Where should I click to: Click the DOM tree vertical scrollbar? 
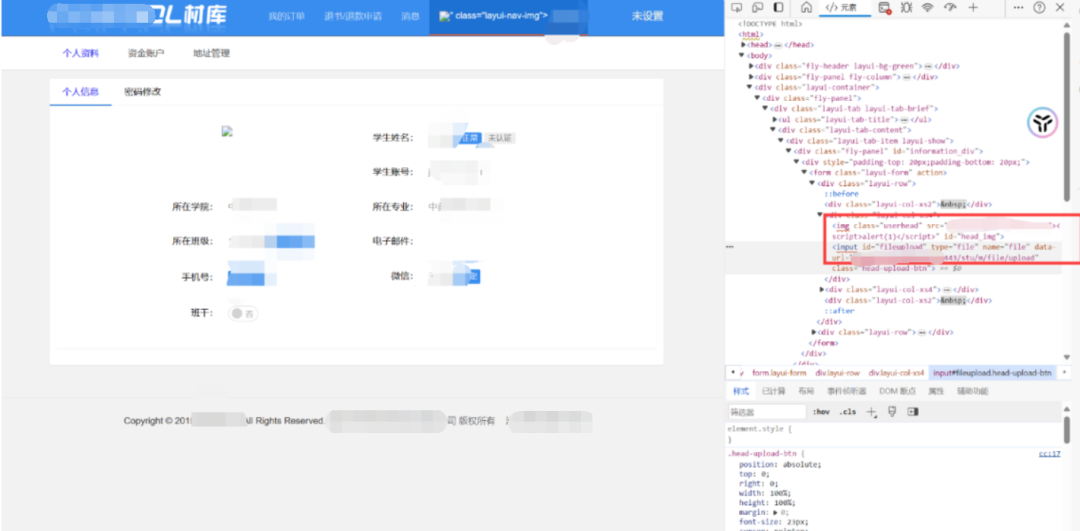click(x=1067, y=117)
